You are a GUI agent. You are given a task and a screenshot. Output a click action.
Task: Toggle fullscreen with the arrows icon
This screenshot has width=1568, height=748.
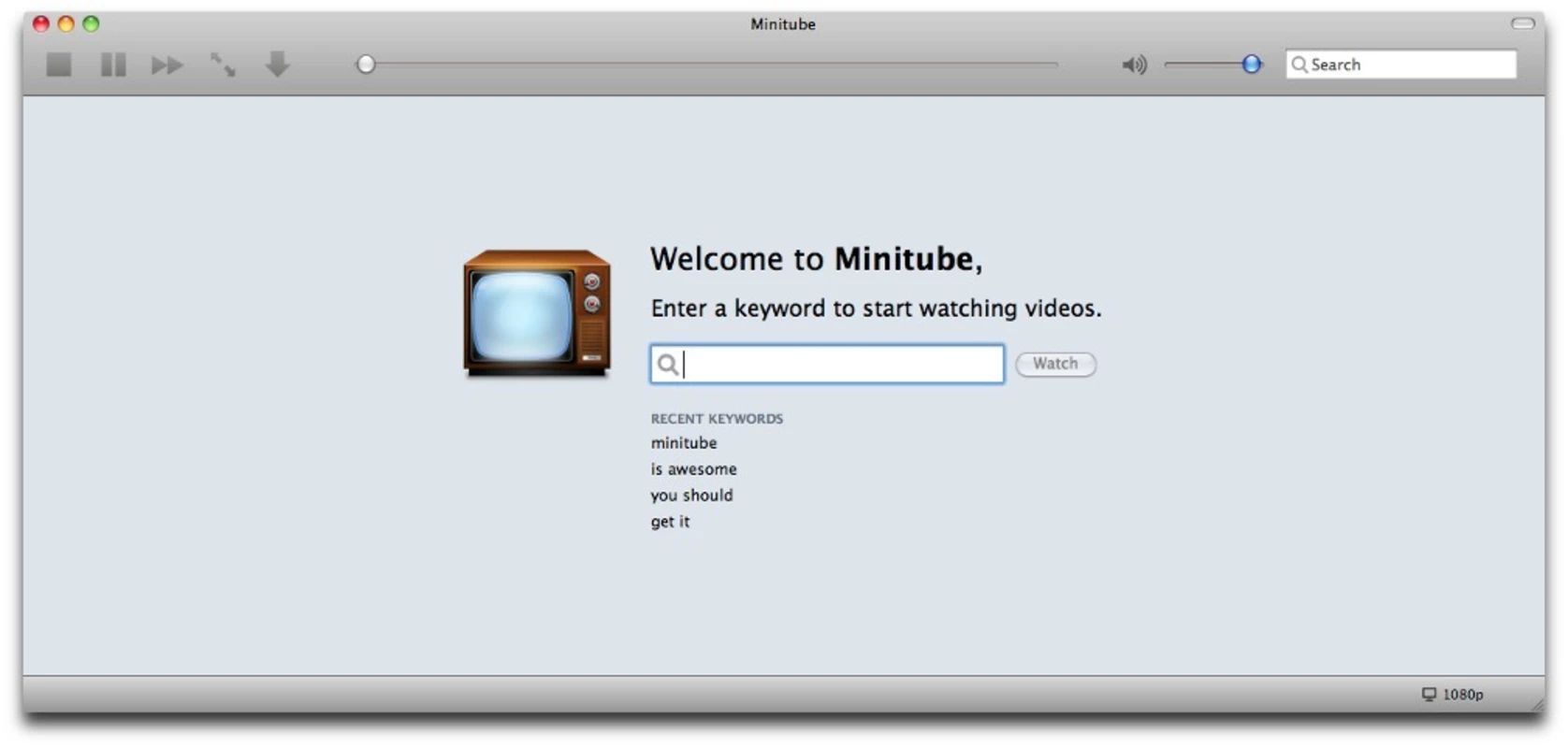click(223, 65)
